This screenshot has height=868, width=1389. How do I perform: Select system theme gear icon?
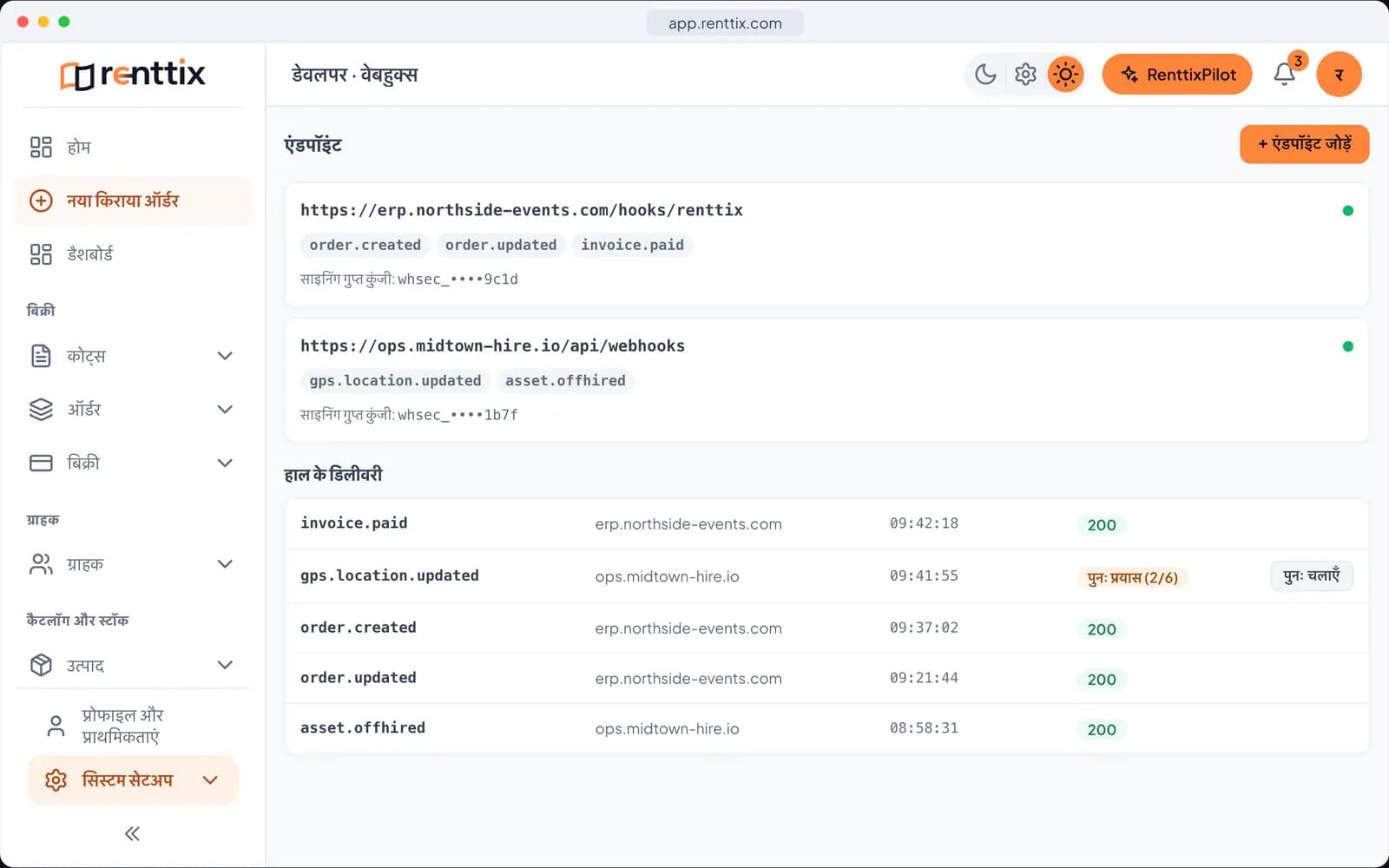click(1025, 75)
